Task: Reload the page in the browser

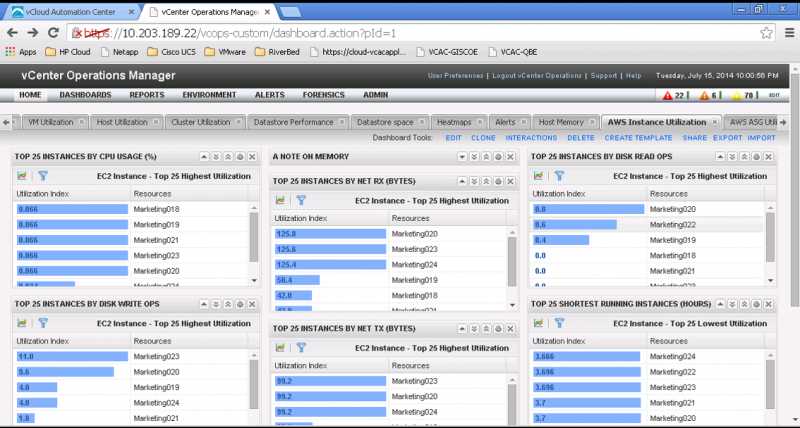Action: coord(53,33)
